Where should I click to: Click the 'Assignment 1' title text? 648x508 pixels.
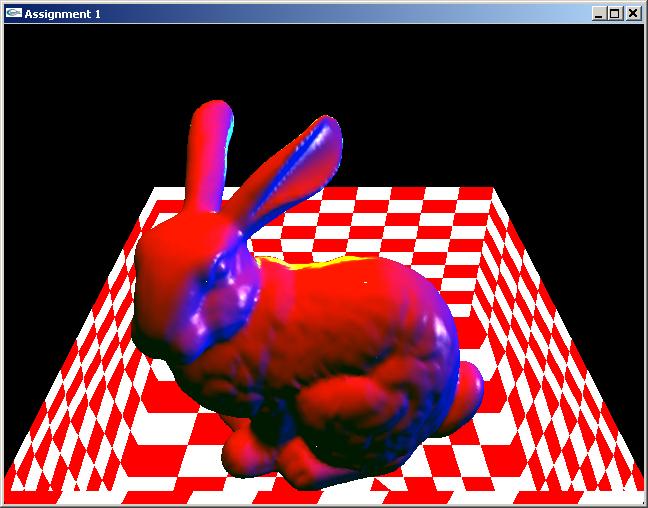pyautogui.click(x=62, y=14)
